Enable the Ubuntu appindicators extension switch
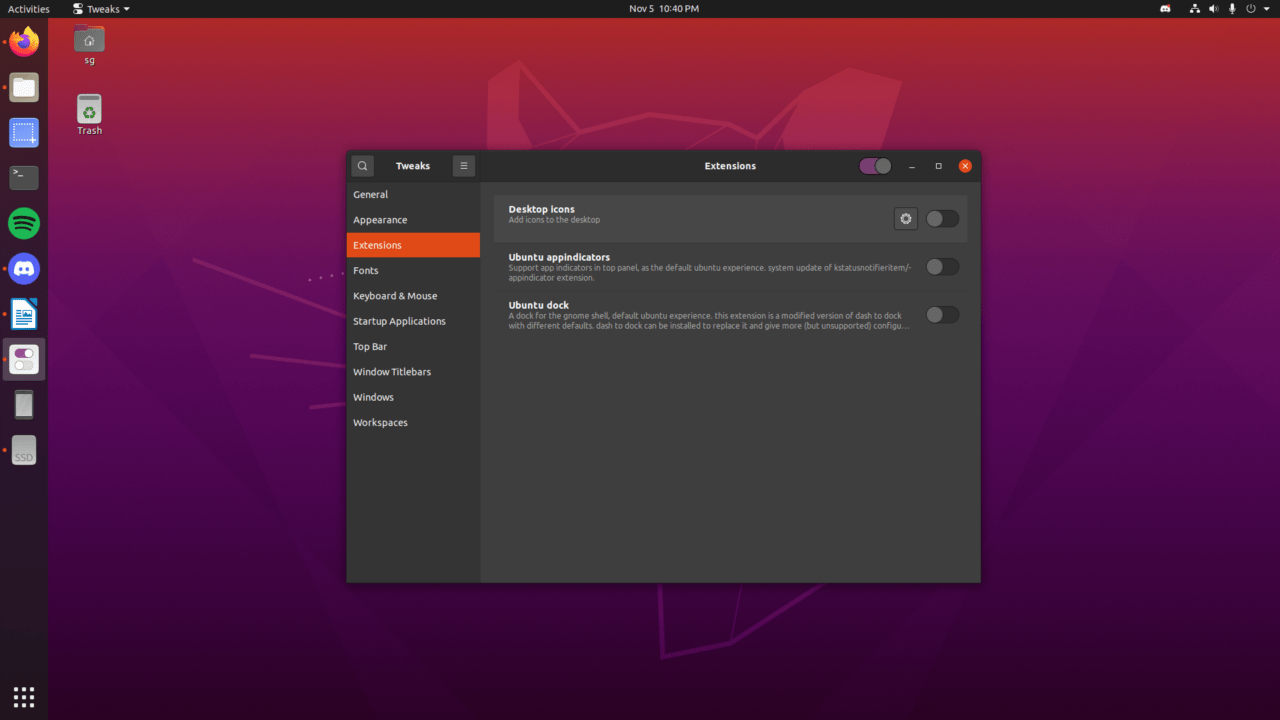The image size is (1280, 720). (x=942, y=267)
